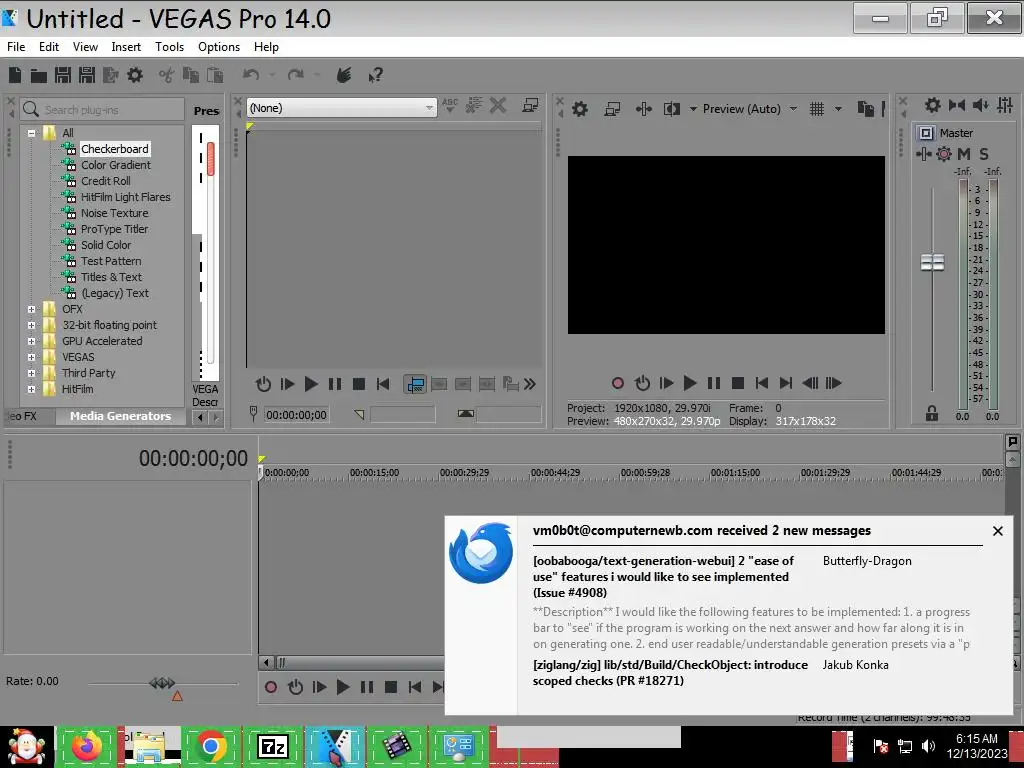This screenshot has width=1024, height=768.
Task: Pause playback in the trimmer transport
Action: click(335, 384)
